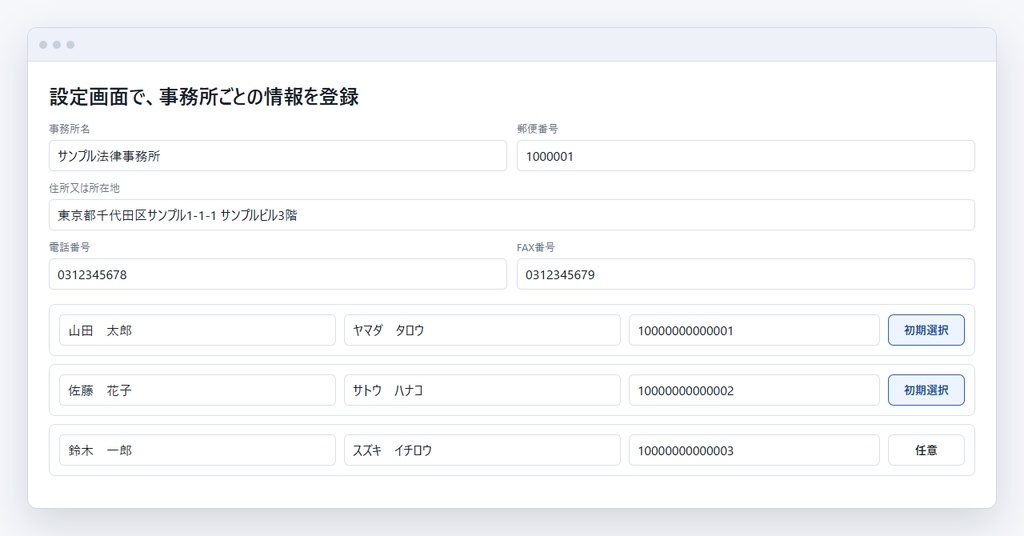Screen dimensions: 1024x536
Task: Click the name field containing 佐藤 花子
Action: [197, 390]
